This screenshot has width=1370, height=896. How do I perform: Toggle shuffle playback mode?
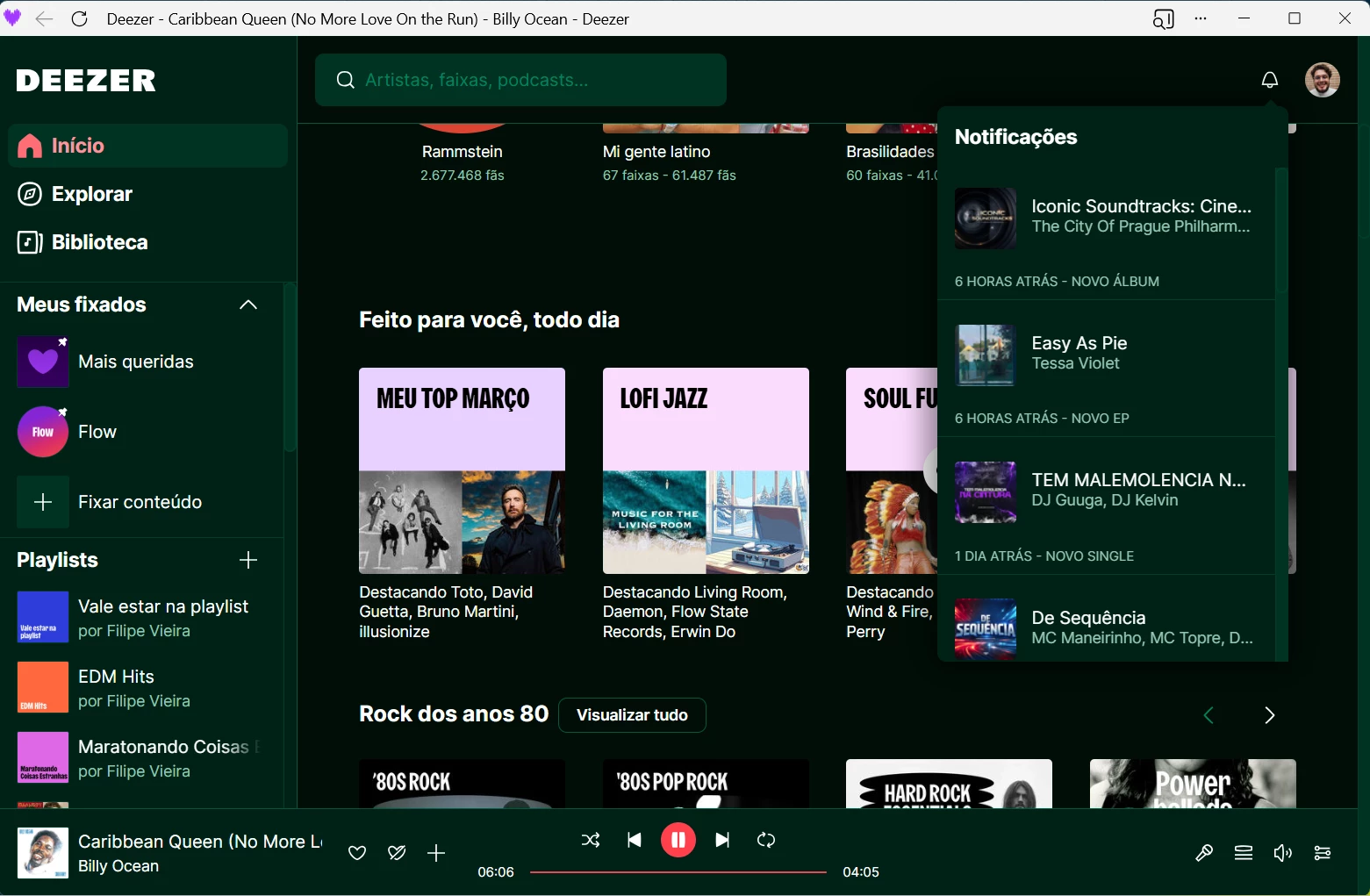[x=591, y=840]
